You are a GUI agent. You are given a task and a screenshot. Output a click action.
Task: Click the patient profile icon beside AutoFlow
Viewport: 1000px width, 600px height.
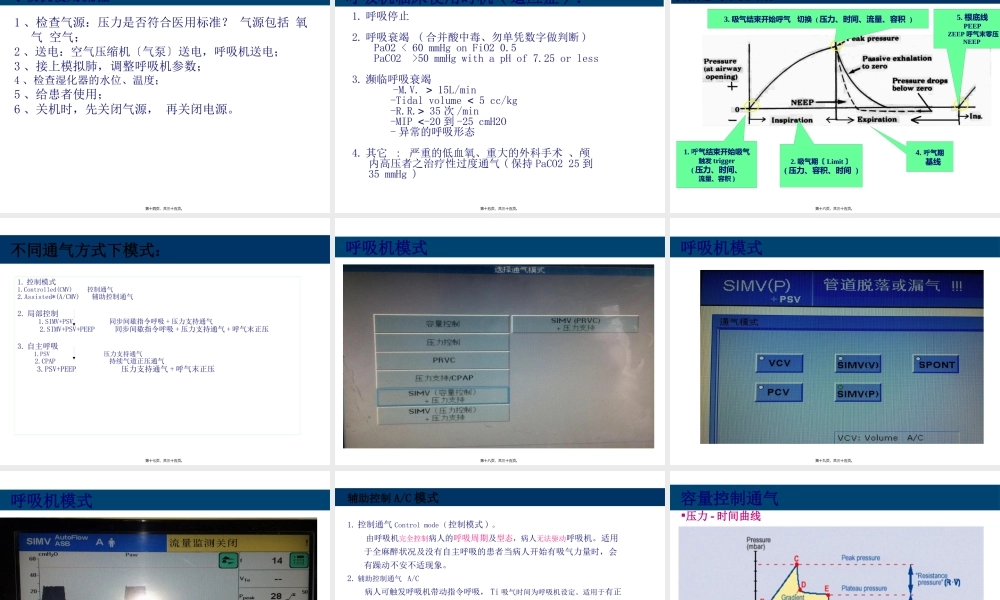click(x=110, y=542)
